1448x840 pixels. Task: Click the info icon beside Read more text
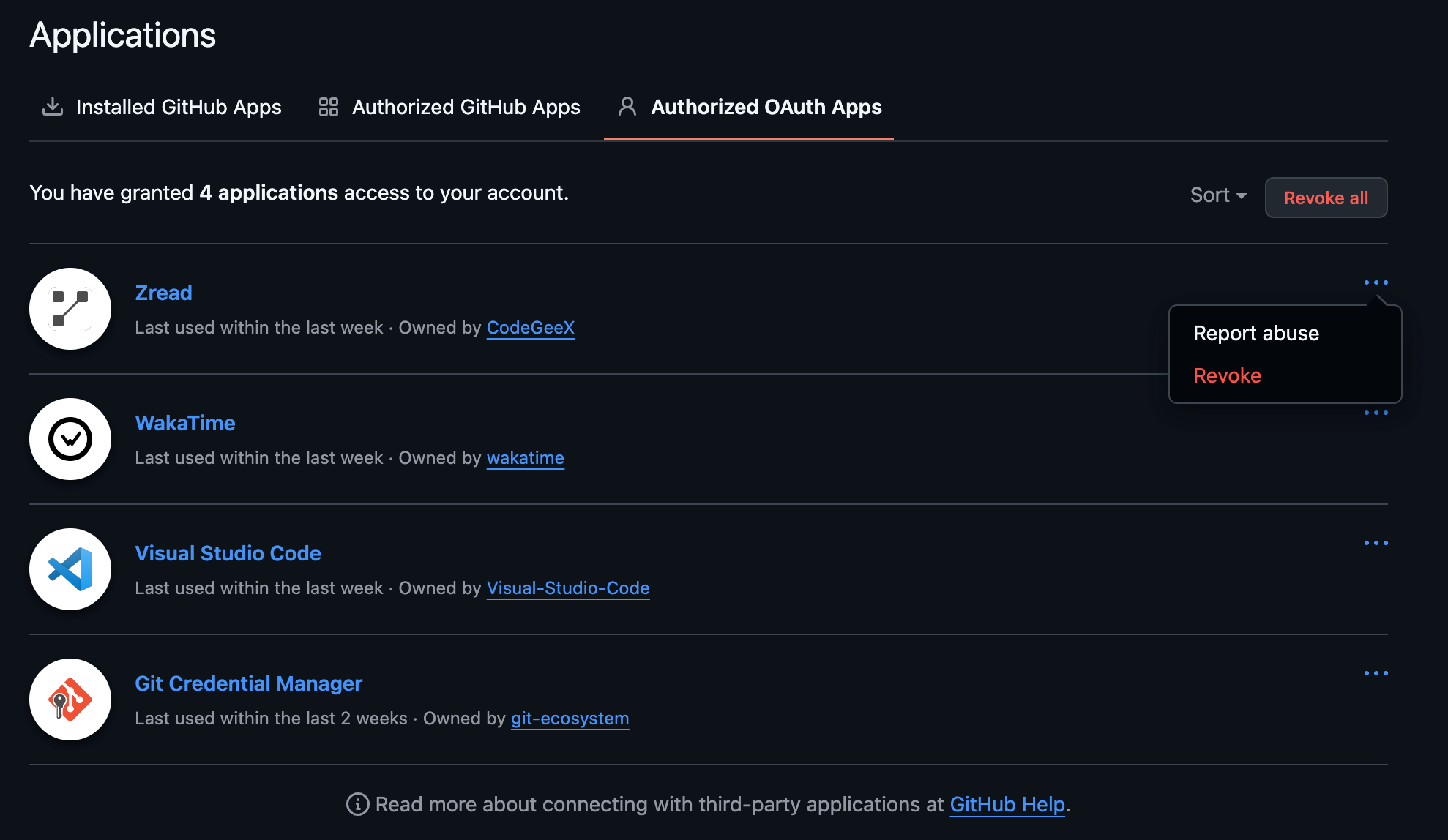357,804
